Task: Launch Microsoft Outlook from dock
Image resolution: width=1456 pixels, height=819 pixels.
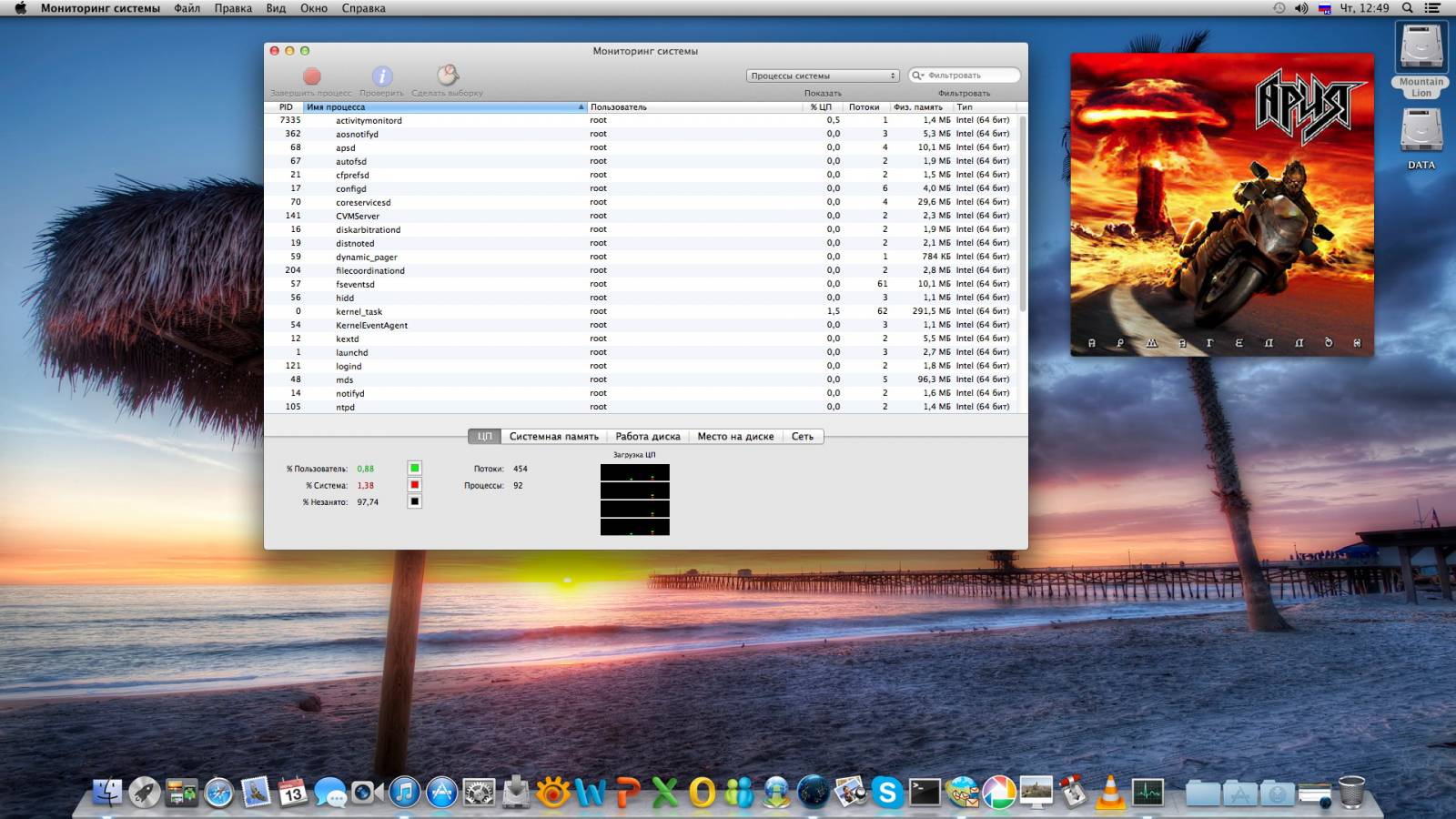Action: 702,793
